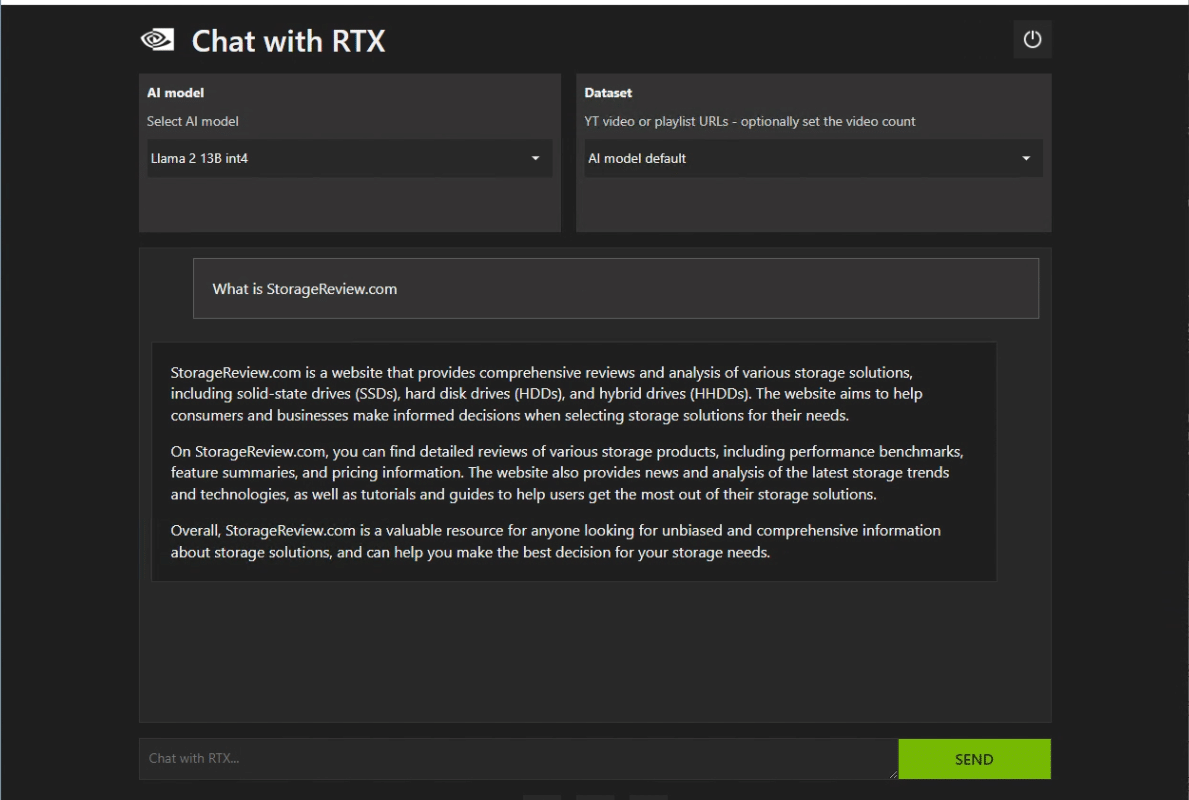Click the NVIDIA eye logo icon
Viewport: 1189px width, 800px height.
click(158, 39)
